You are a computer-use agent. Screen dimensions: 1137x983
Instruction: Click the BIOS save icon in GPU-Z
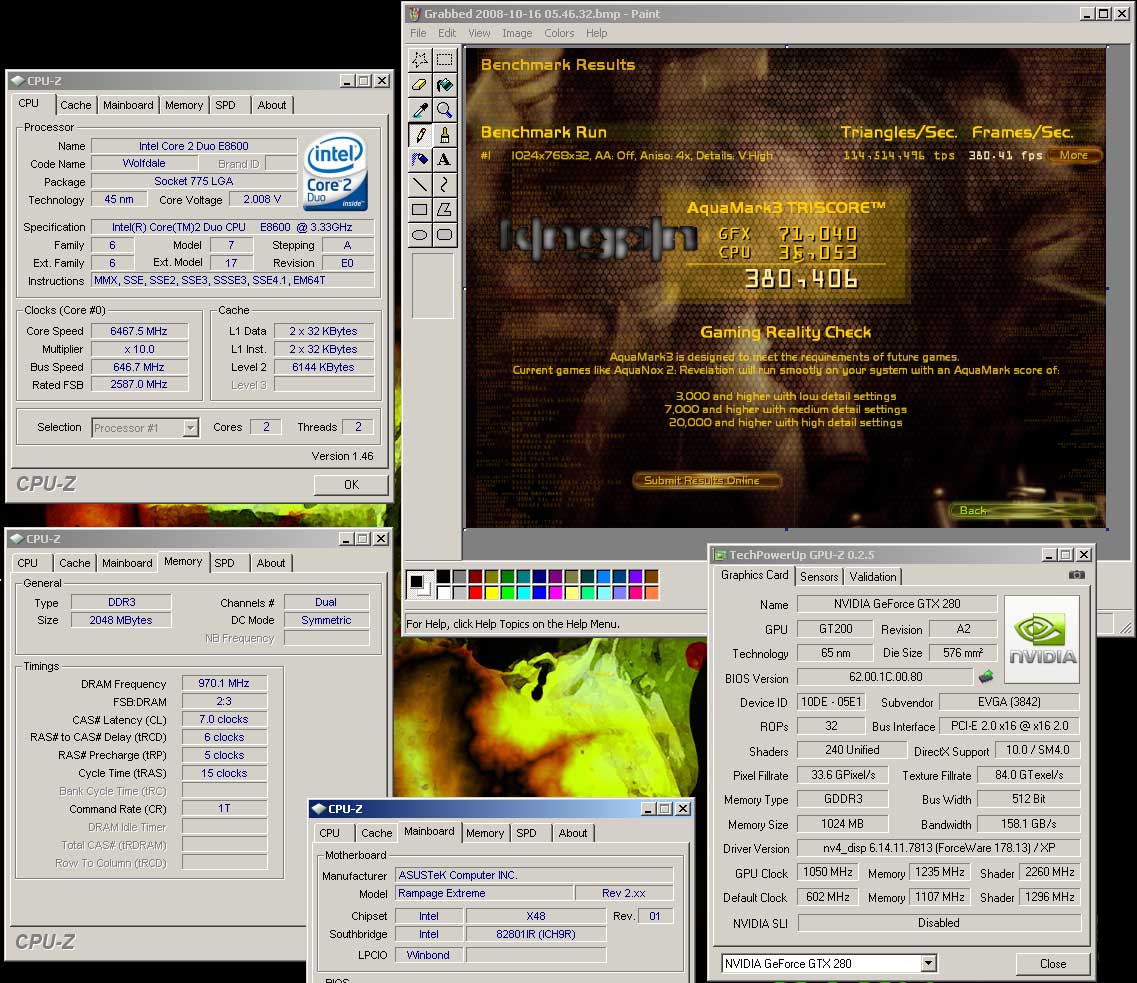pos(985,677)
